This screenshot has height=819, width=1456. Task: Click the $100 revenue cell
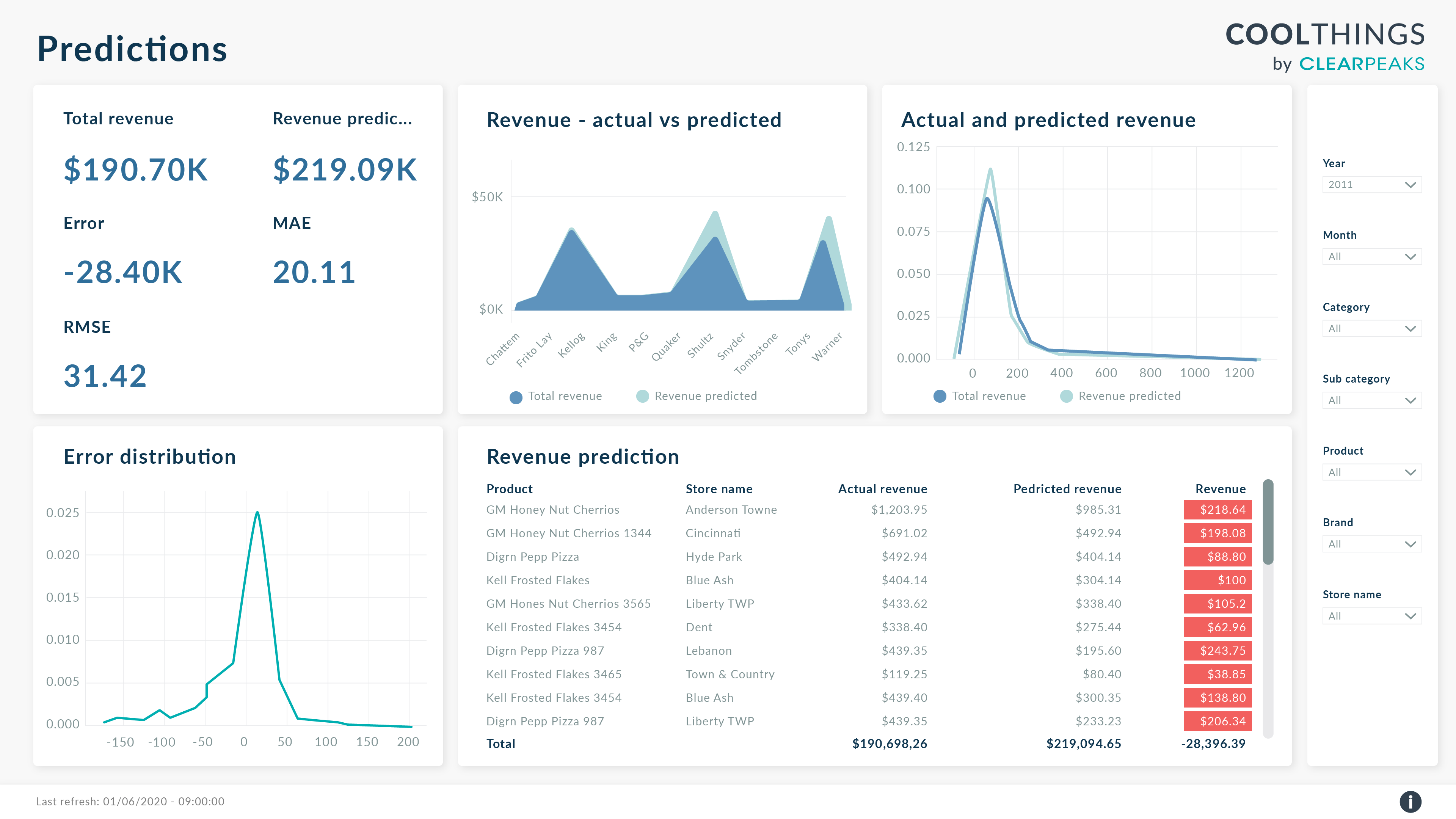click(1218, 580)
